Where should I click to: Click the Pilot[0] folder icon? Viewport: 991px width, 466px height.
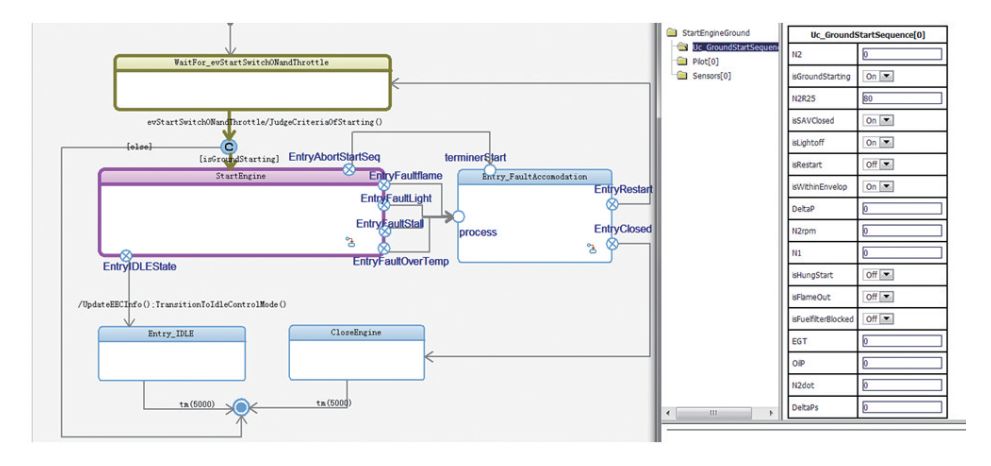pyautogui.click(x=681, y=61)
